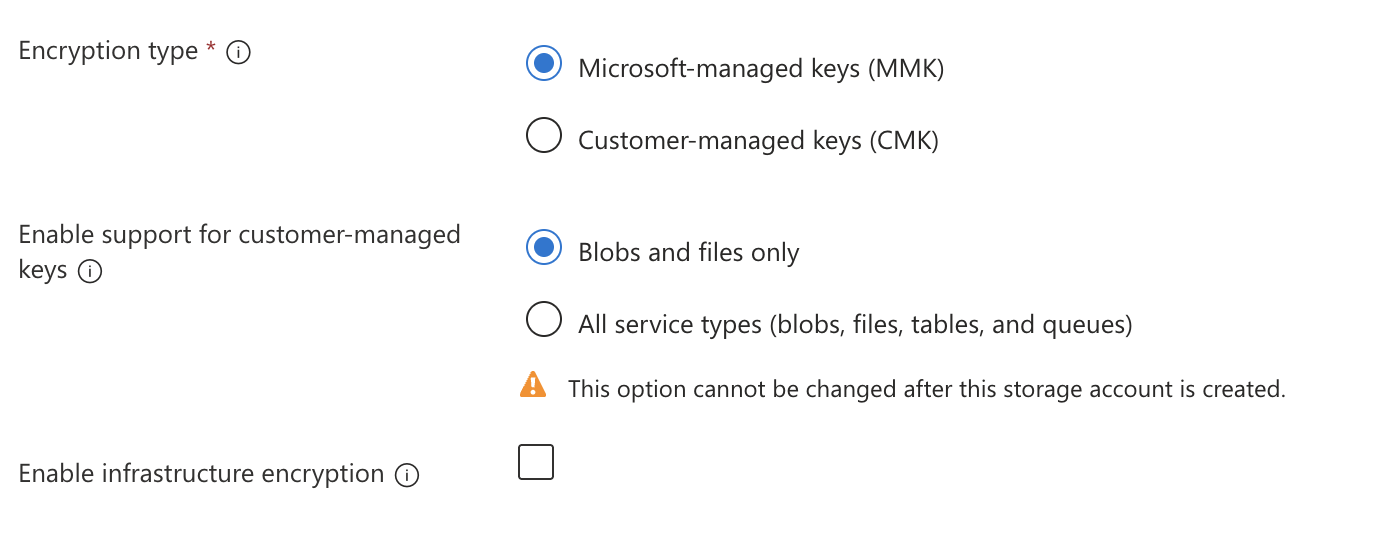Enable the infrastructure encryption checkbox
Image resolution: width=1374 pixels, height=540 pixels.
coord(536,462)
